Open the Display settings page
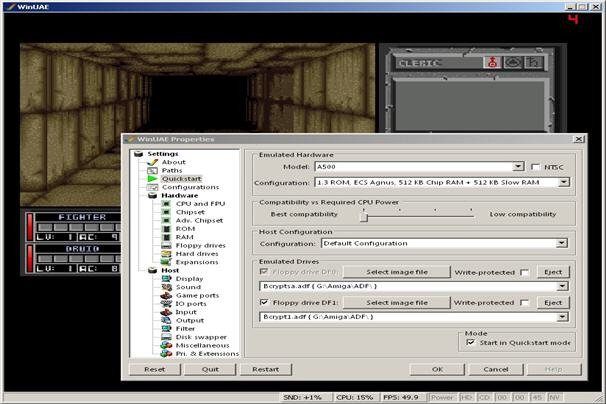This screenshot has height=404, width=606. click(175, 279)
